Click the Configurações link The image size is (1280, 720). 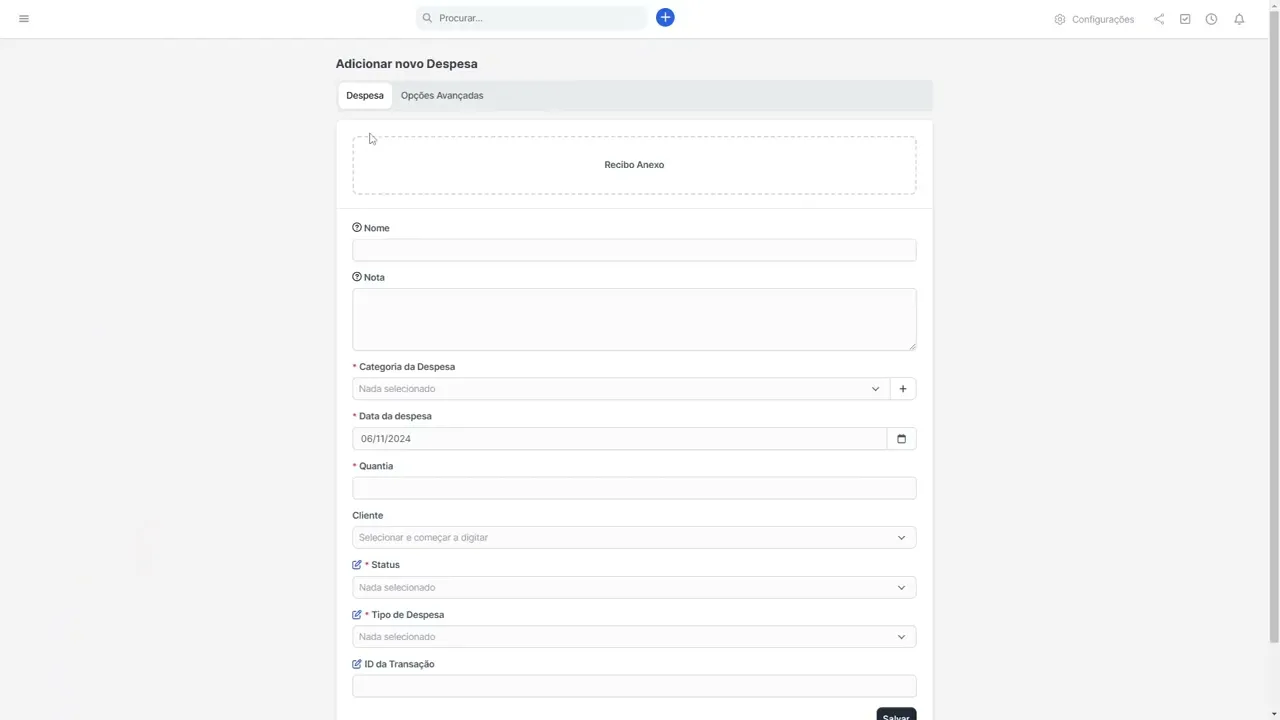(1094, 19)
